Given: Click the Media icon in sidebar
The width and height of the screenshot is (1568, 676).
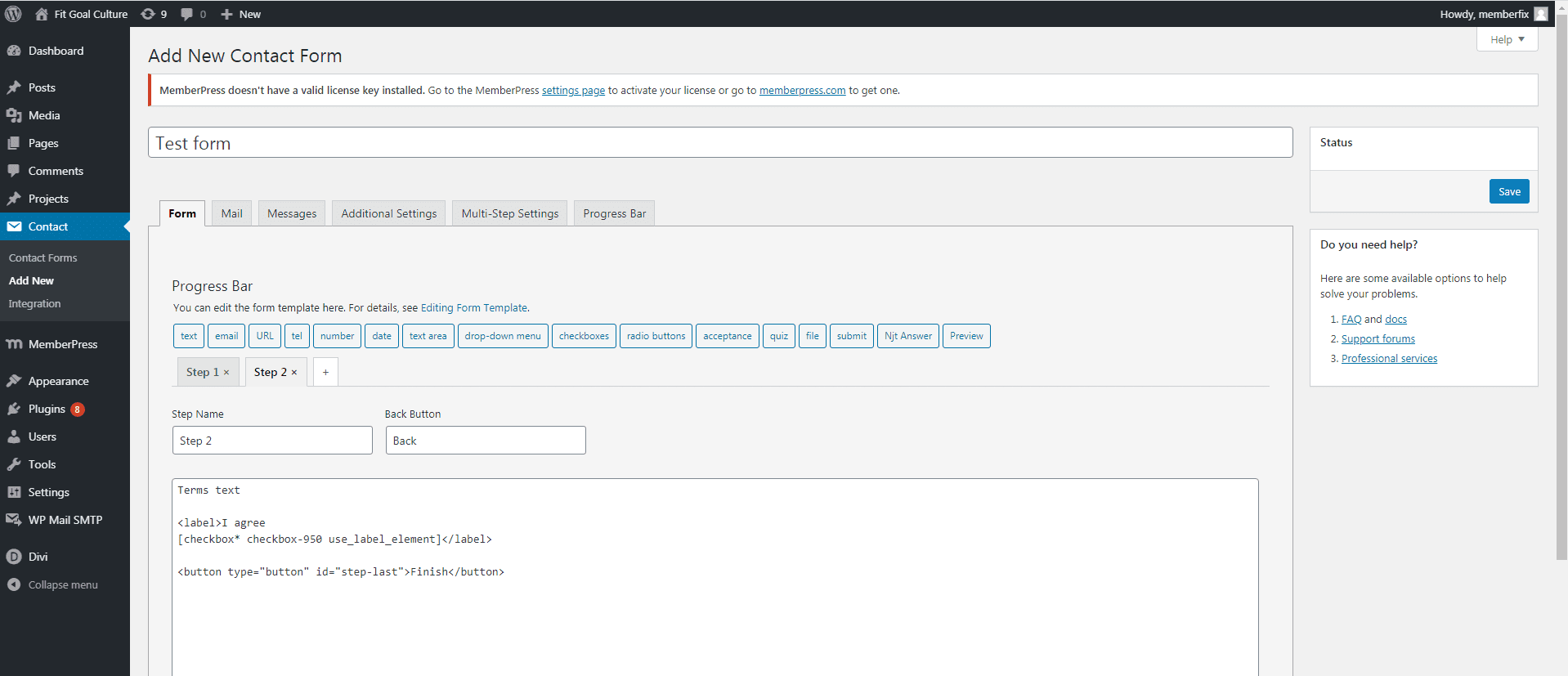Looking at the screenshot, I should click(14, 115).
